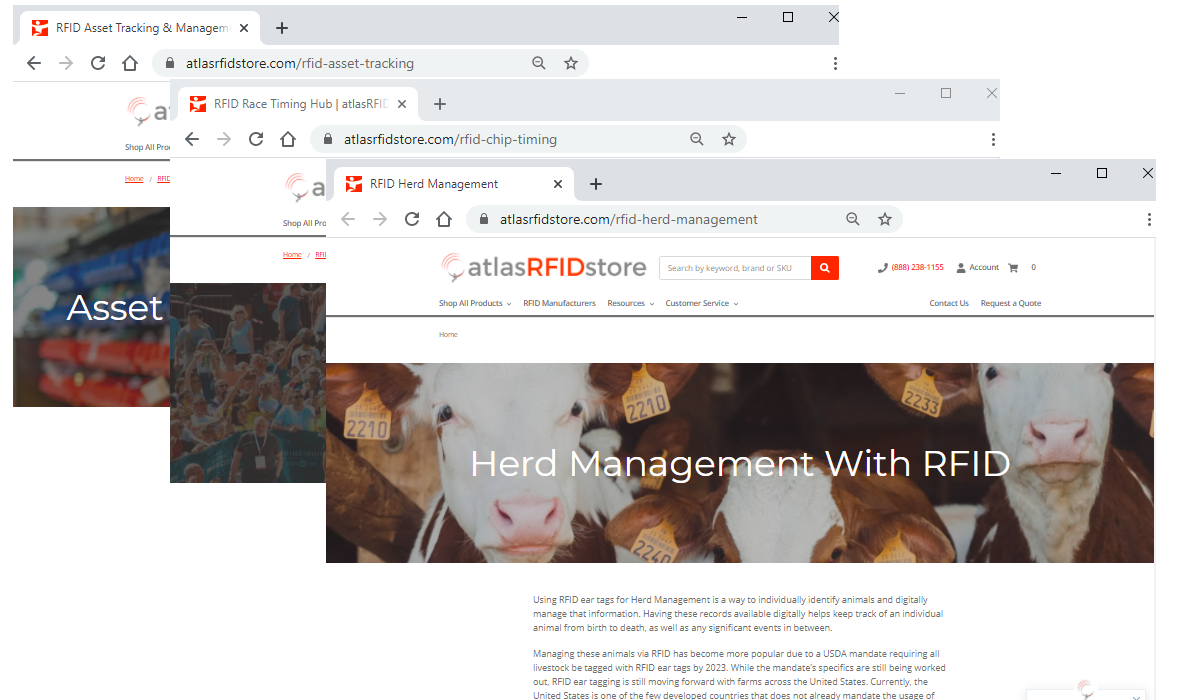Go back in the RFID Race Timing Hub window
Image resolution: width=1200 pixels, height=700 pixels.
(x=192, y=139)
